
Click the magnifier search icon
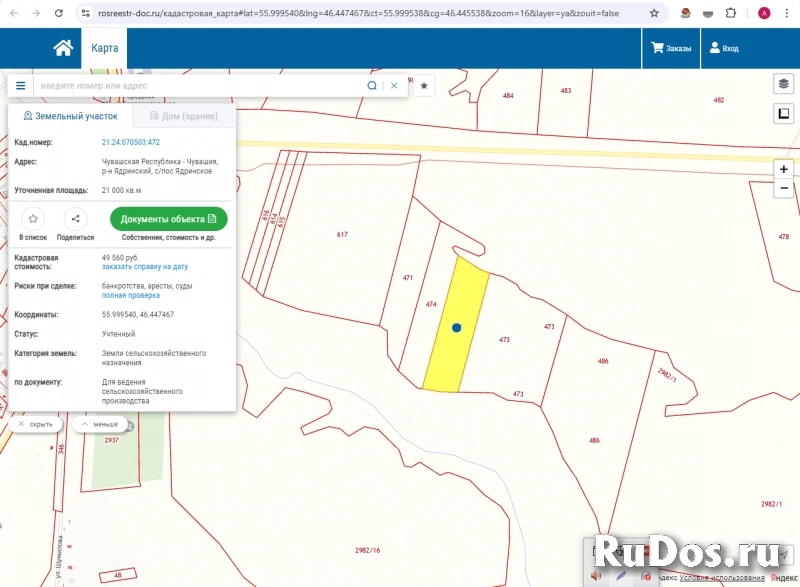(372, 86)
